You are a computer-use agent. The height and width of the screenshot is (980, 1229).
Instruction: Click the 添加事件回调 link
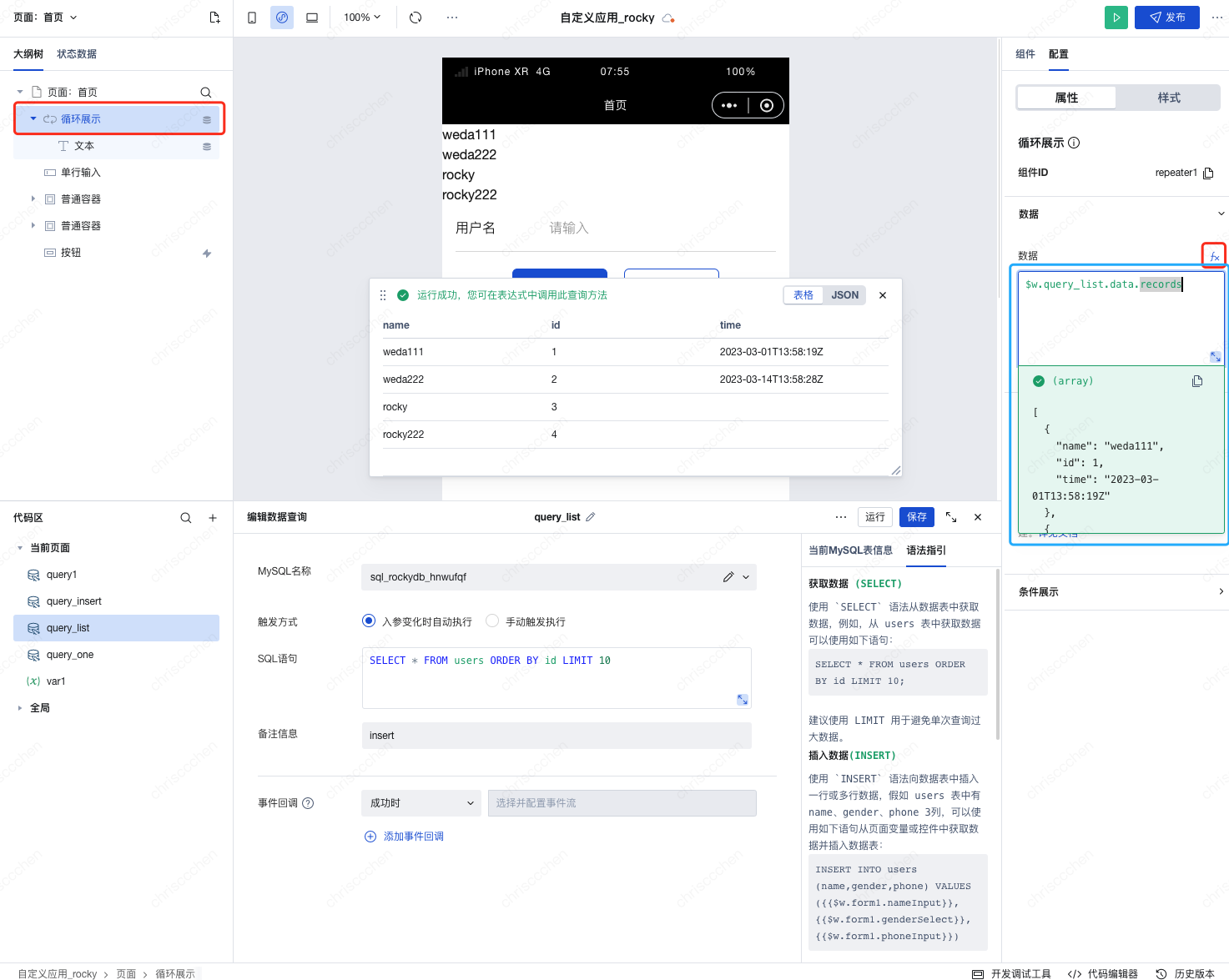[413, 837]
